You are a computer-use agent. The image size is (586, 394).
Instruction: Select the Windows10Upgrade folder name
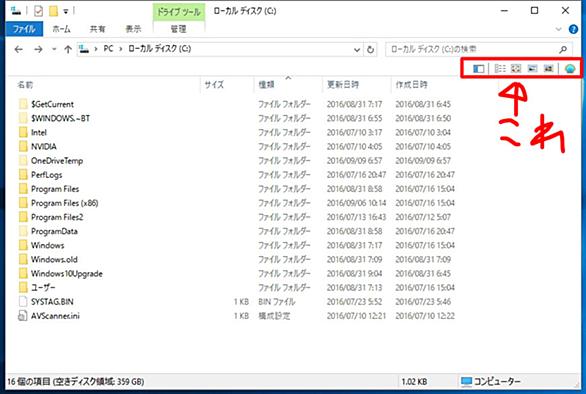tap(67, 274)
